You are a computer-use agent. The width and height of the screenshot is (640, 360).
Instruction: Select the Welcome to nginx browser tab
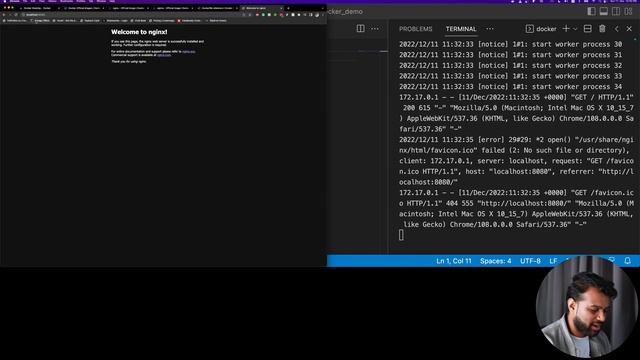261,8
